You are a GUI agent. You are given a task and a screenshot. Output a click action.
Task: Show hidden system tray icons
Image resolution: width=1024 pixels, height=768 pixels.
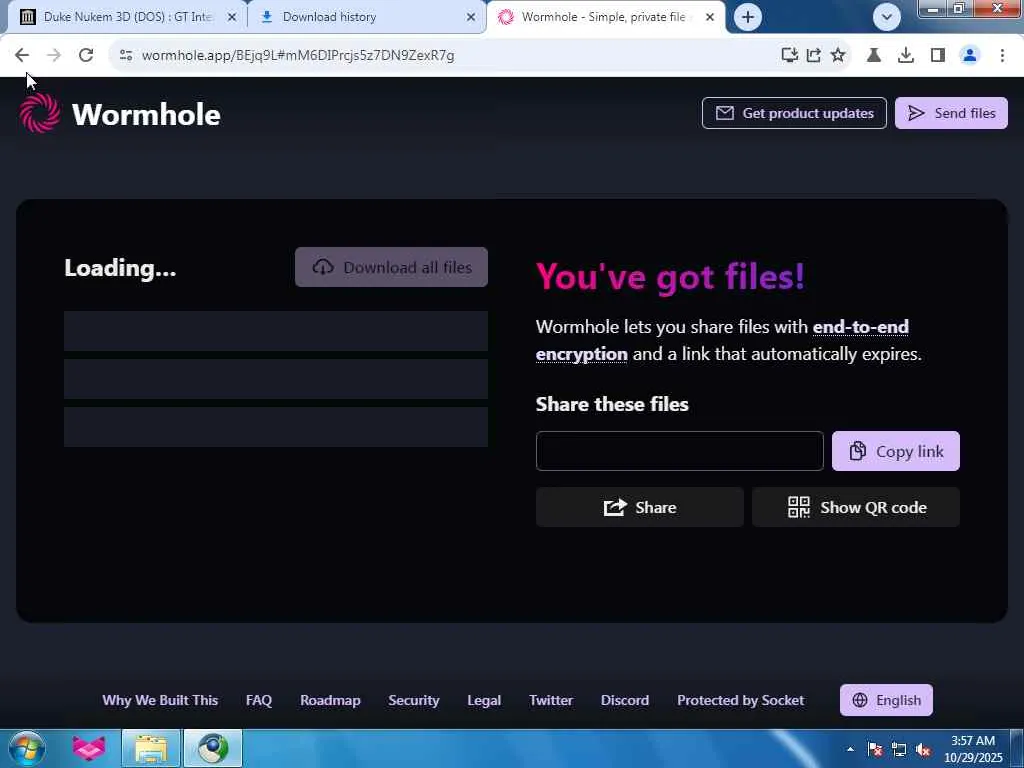coord(850,749)
